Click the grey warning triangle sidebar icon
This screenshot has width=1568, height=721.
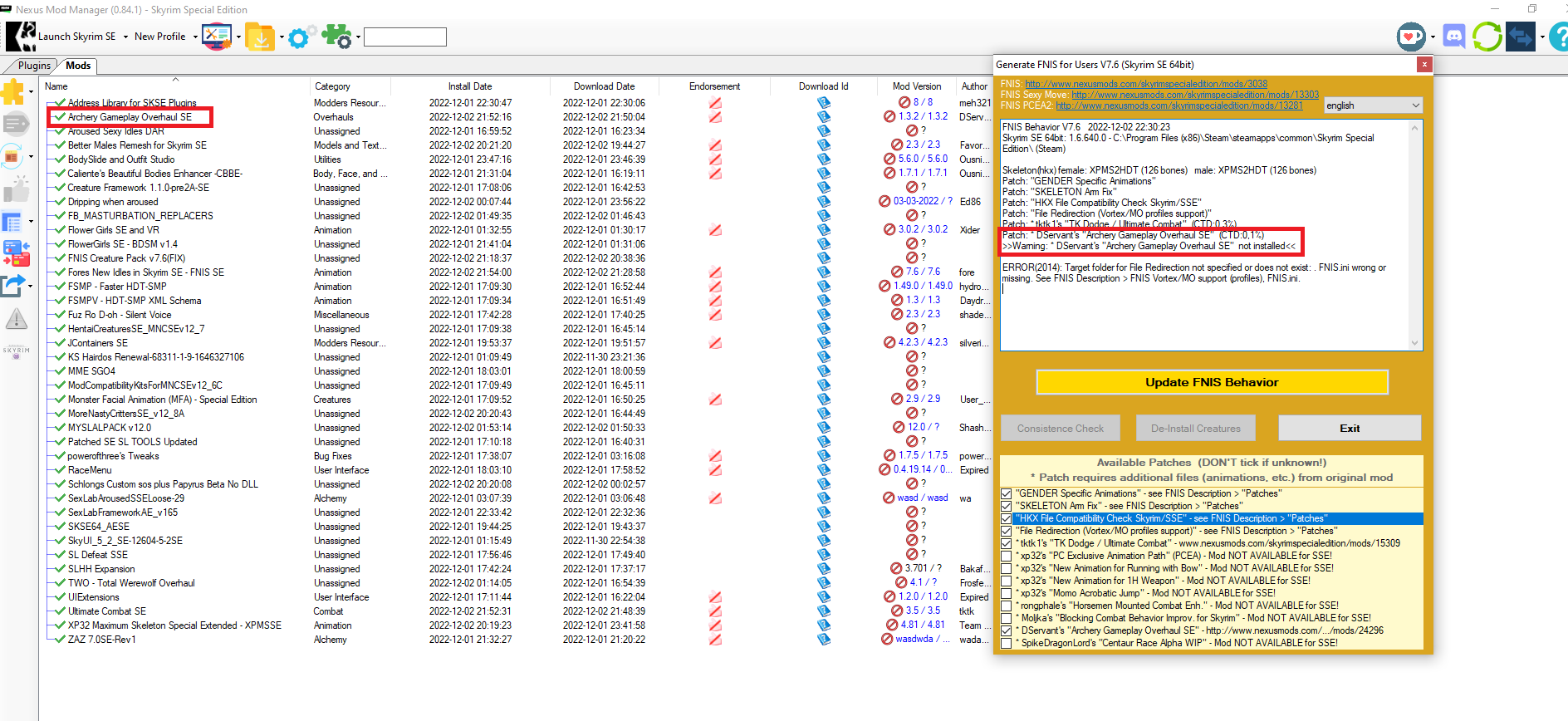(16, 318)
